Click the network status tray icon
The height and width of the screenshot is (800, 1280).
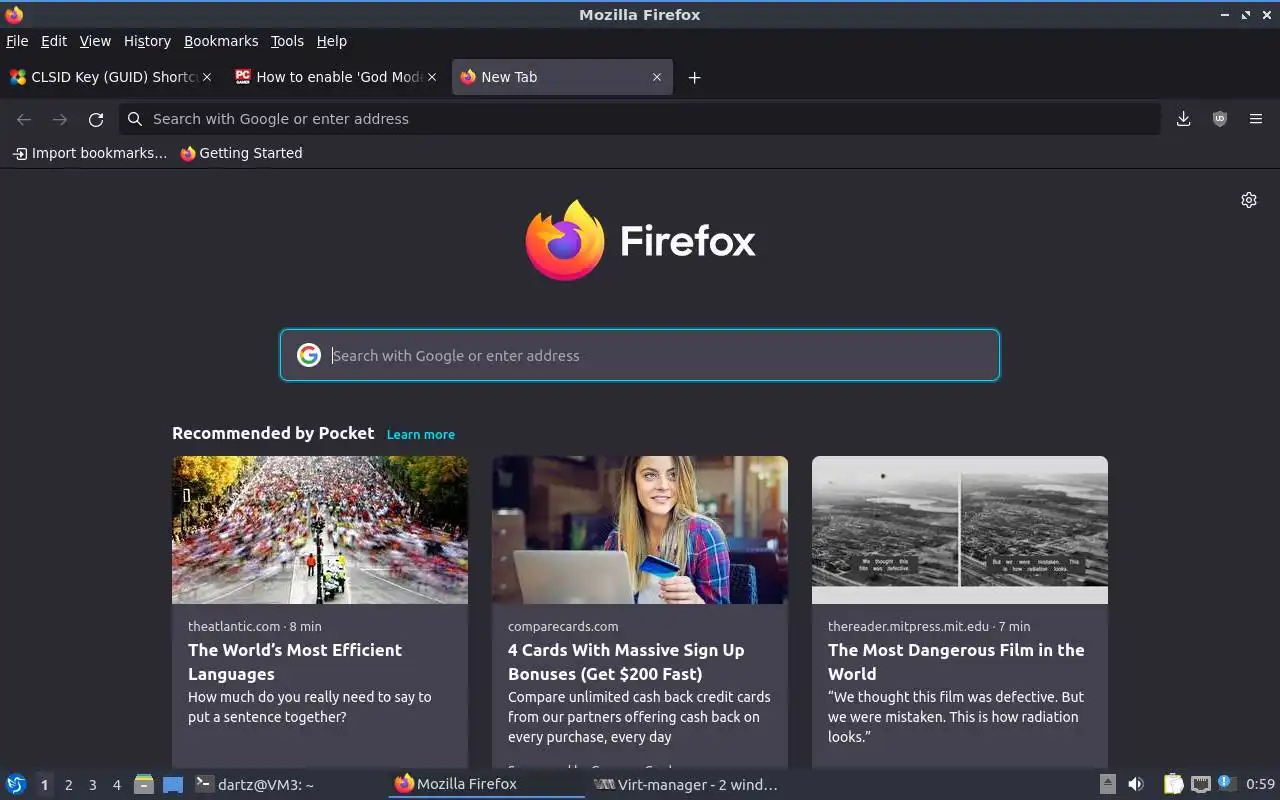1201,784
